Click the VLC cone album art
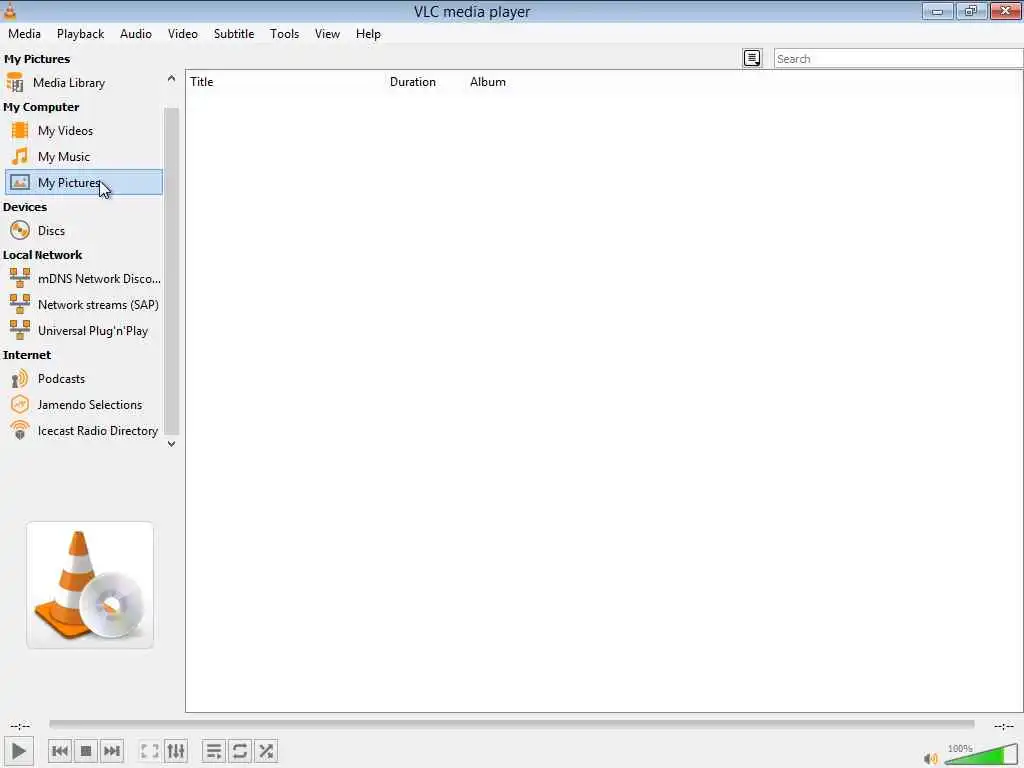This screenshot has height=768, width=1024. coord(90,585)
